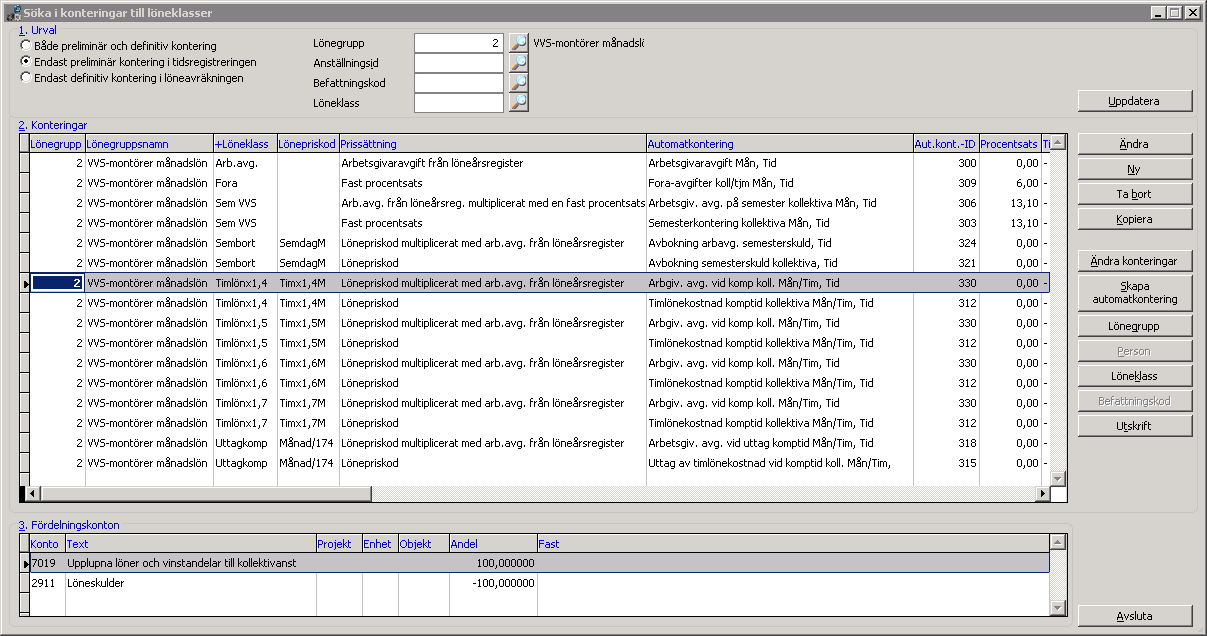Focus the Anställningsid input field

(459, 63)
